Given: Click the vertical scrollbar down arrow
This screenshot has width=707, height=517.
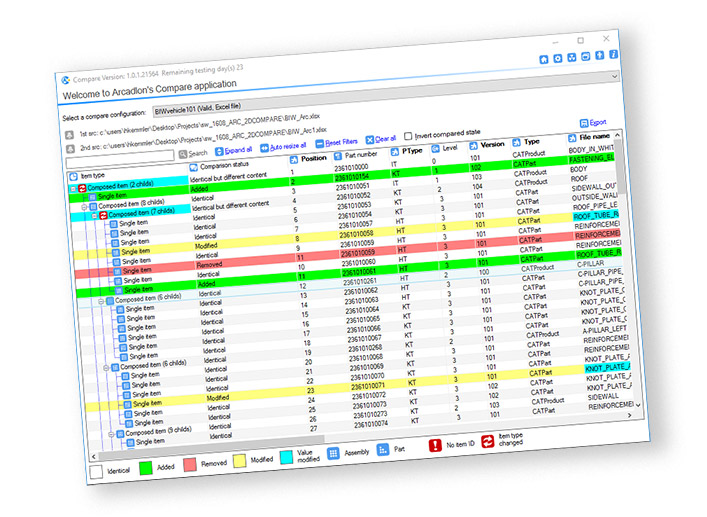Looking at the screenshot, I should pos(638,405).
